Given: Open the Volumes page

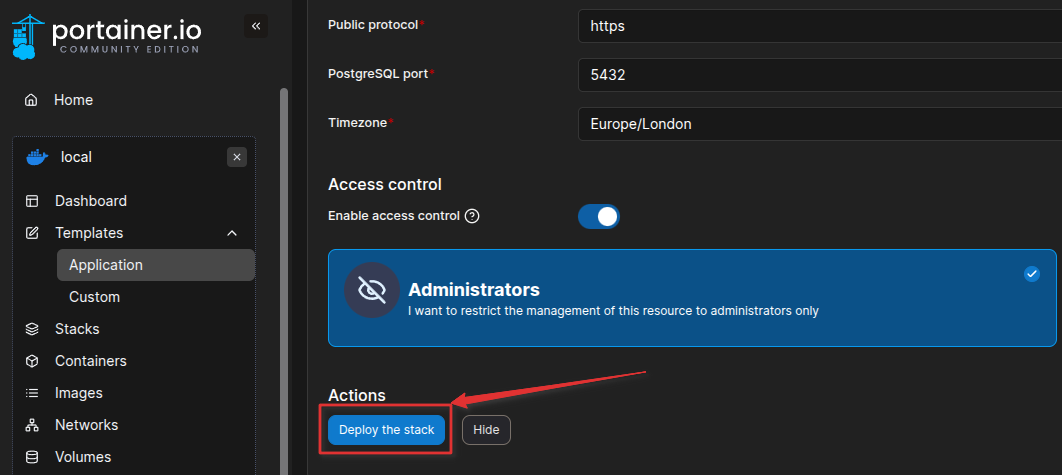Looking at the screenshot, I should point(83,457).
